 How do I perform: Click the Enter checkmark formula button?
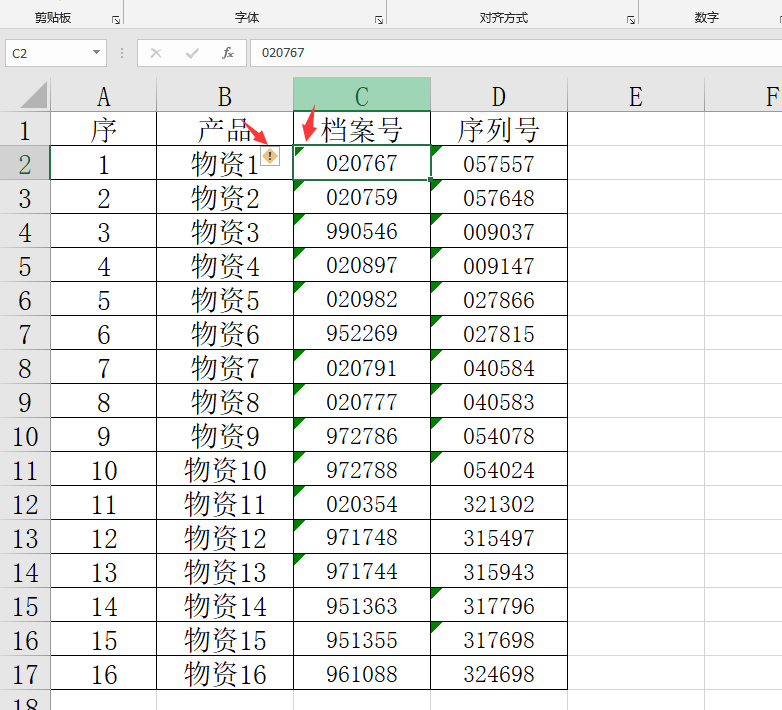192,53
